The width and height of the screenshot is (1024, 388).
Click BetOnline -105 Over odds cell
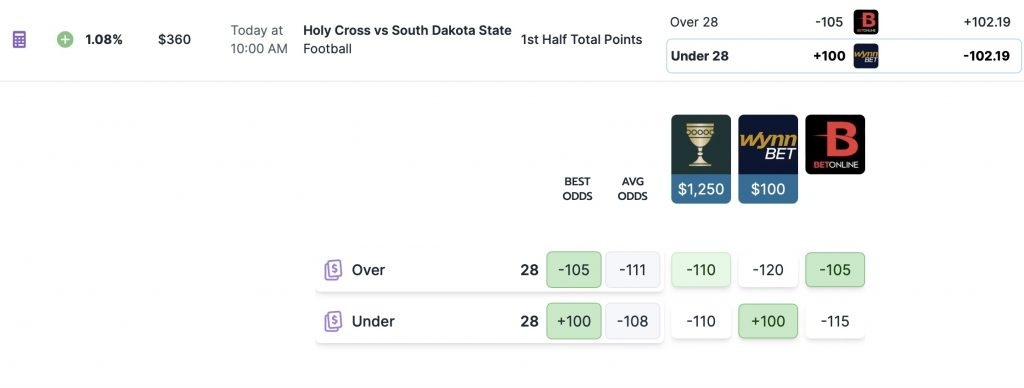(835, 270)
